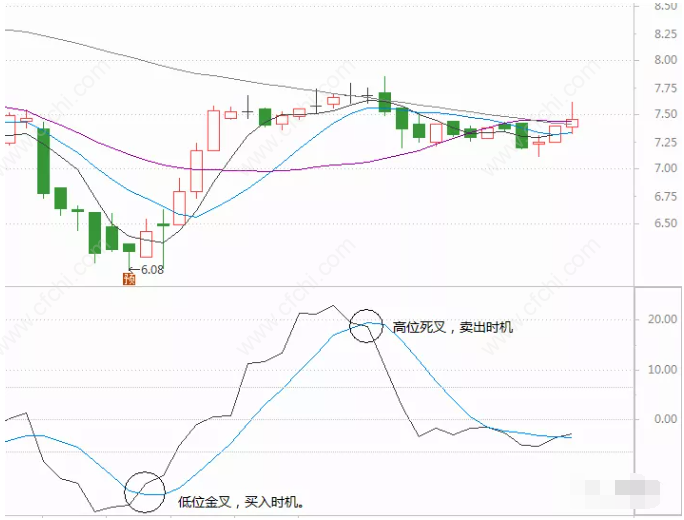Click the 8.00 price axis label
The image size is (684, 520).
click(x=665, y=60)
